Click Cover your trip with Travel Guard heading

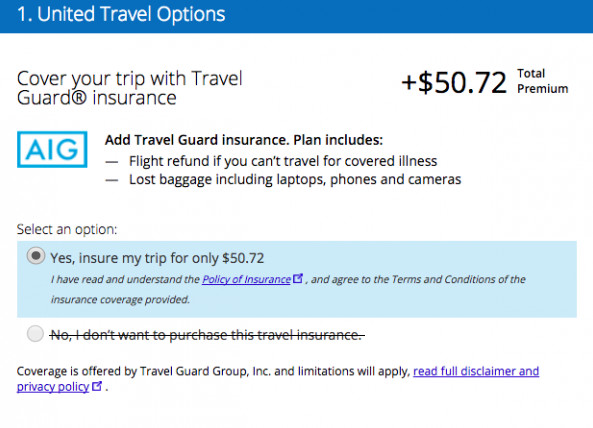click(x=129, y=88)
